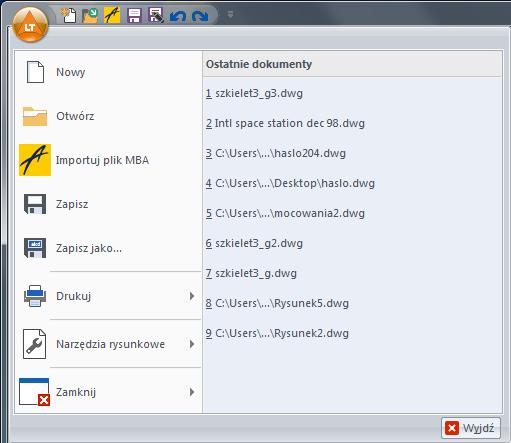Click the blank page icon next to Nowy
511x443 pixels.
pyautogui.click(x=35, y=72)
